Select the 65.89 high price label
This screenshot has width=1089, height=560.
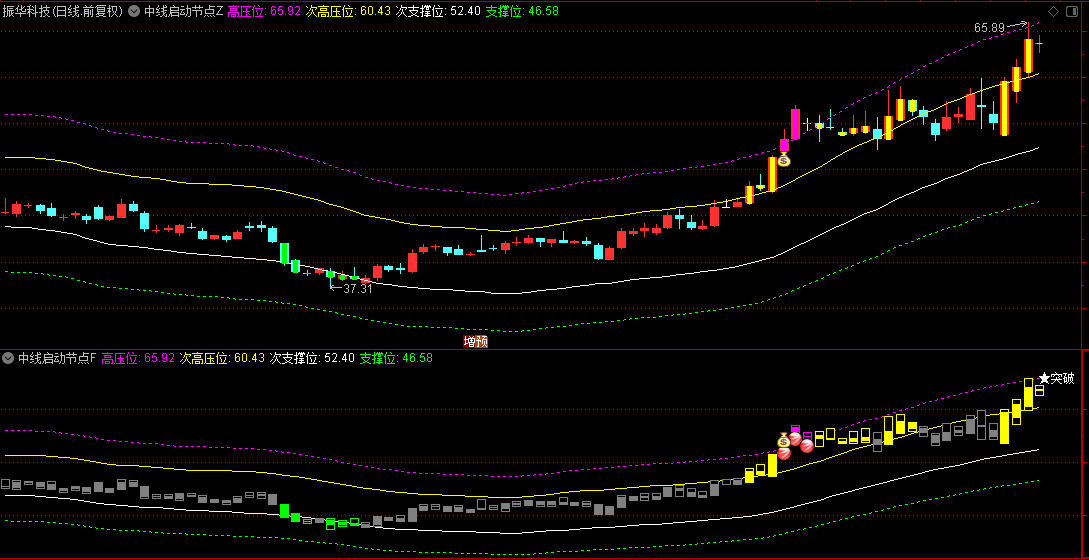[990, 28]
